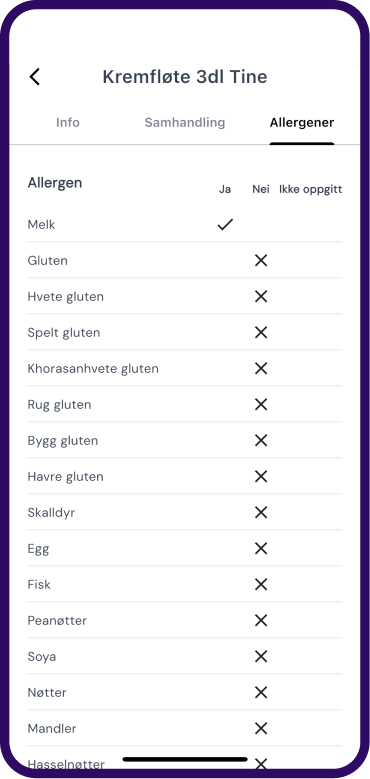
Task: Switch to the Info tab
Action: (68, 122)
